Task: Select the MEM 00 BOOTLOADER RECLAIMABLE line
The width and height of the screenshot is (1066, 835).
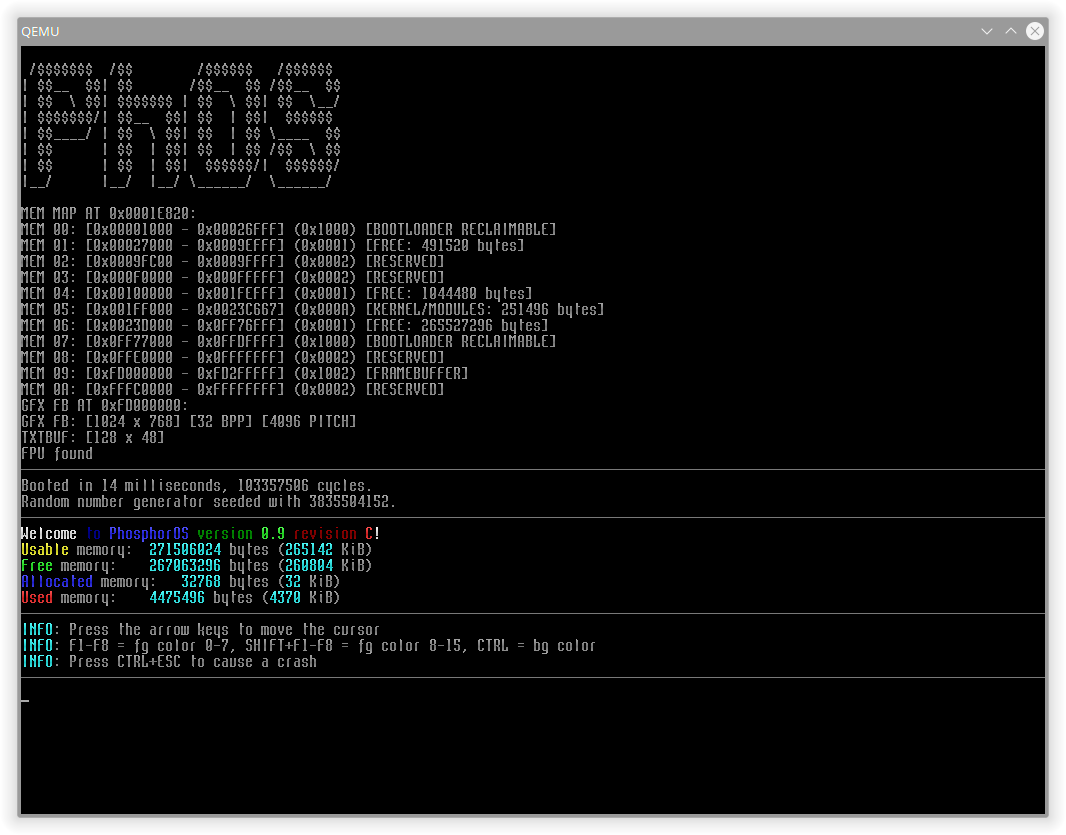Action: click(x=288, y=229)
